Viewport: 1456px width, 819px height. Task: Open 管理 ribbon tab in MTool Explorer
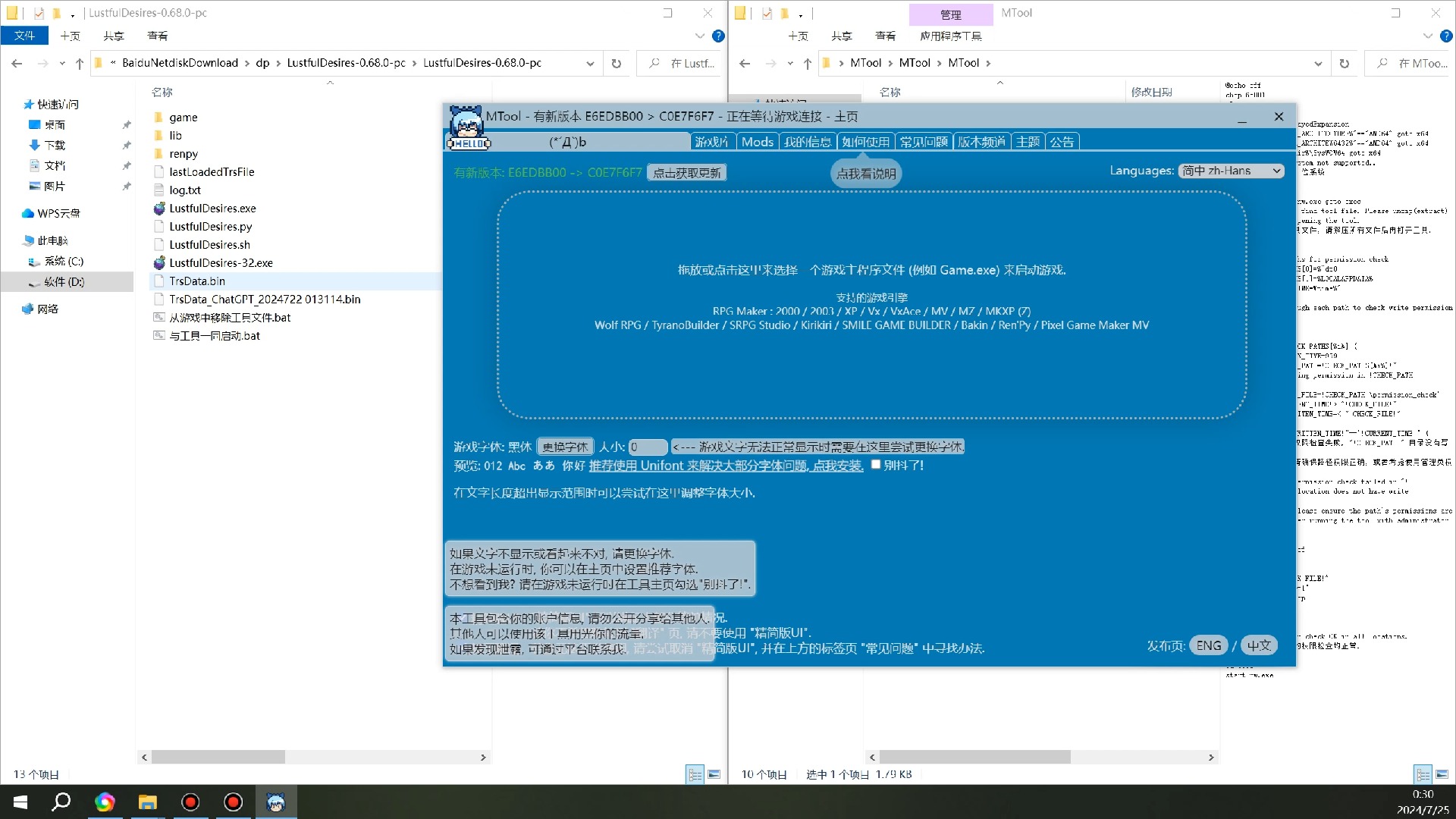click(x=950, y=14)
